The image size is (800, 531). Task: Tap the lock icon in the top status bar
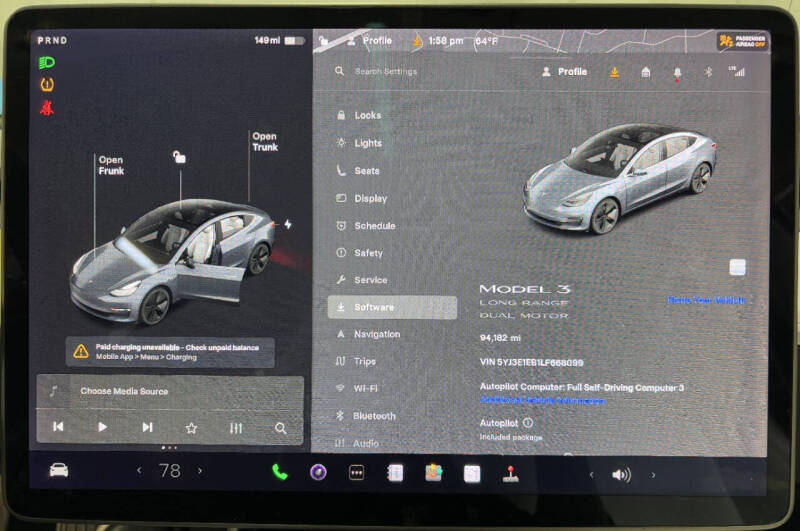323,40
